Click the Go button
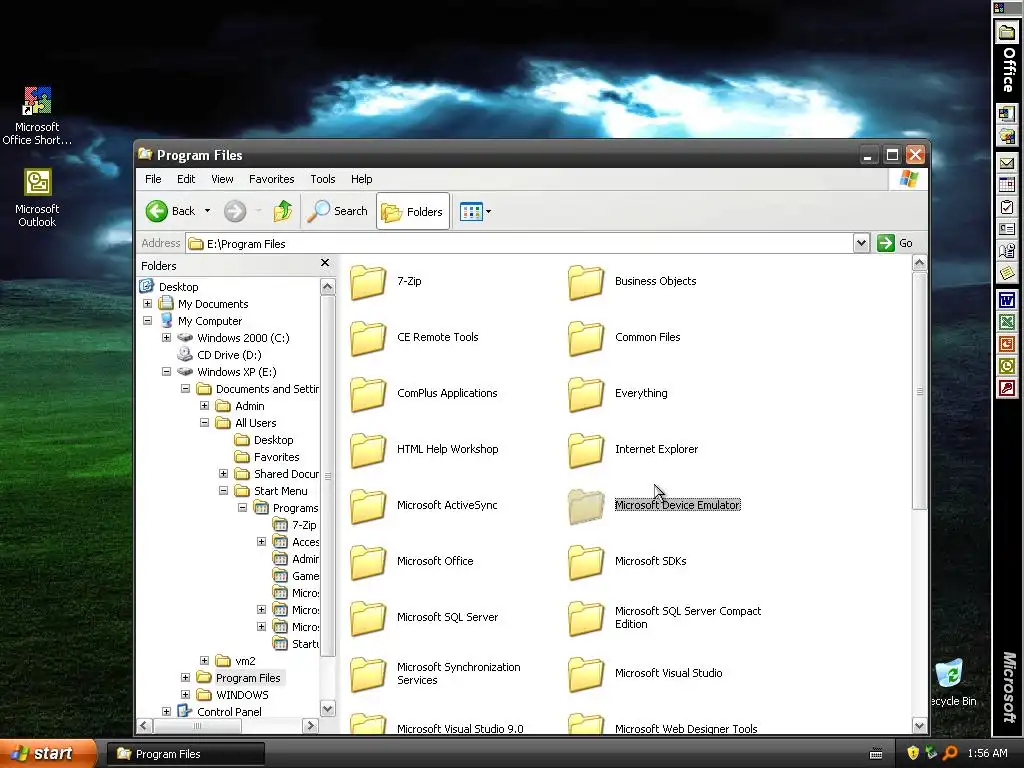This screenshot has width=1024, height=768. click(x=895, y=243)
